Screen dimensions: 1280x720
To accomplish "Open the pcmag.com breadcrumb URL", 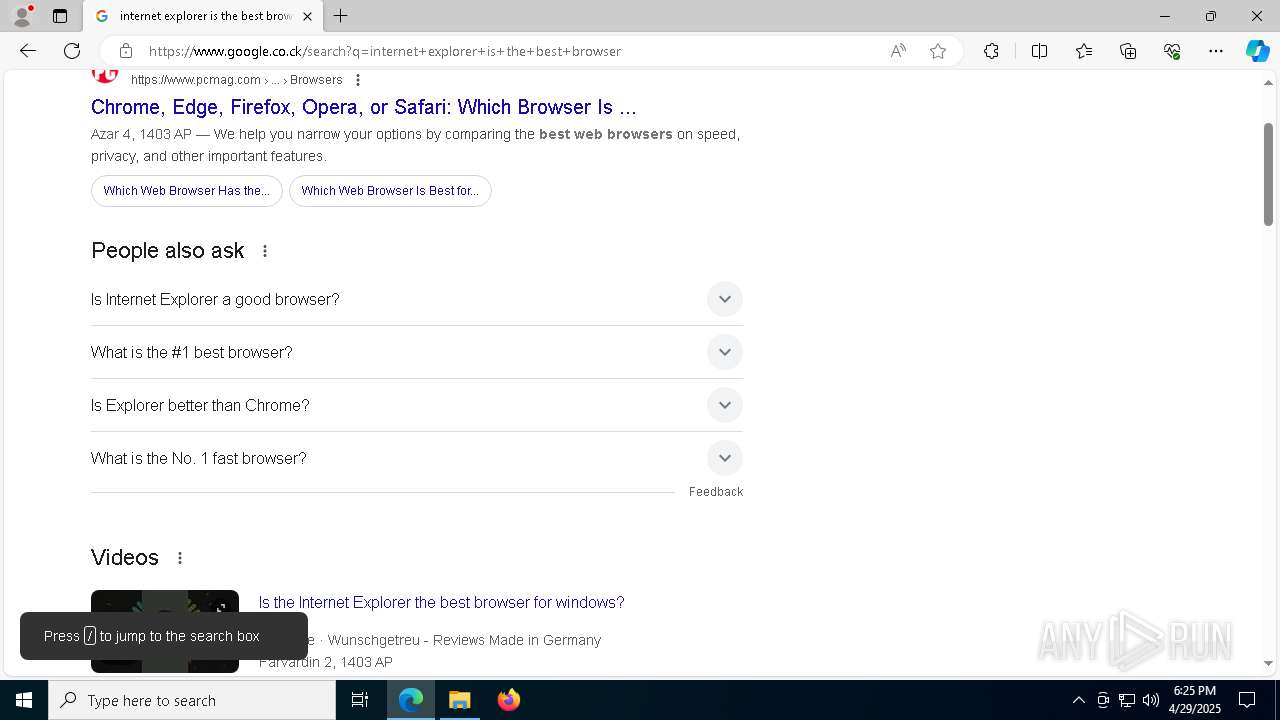I will coord(236,80).
